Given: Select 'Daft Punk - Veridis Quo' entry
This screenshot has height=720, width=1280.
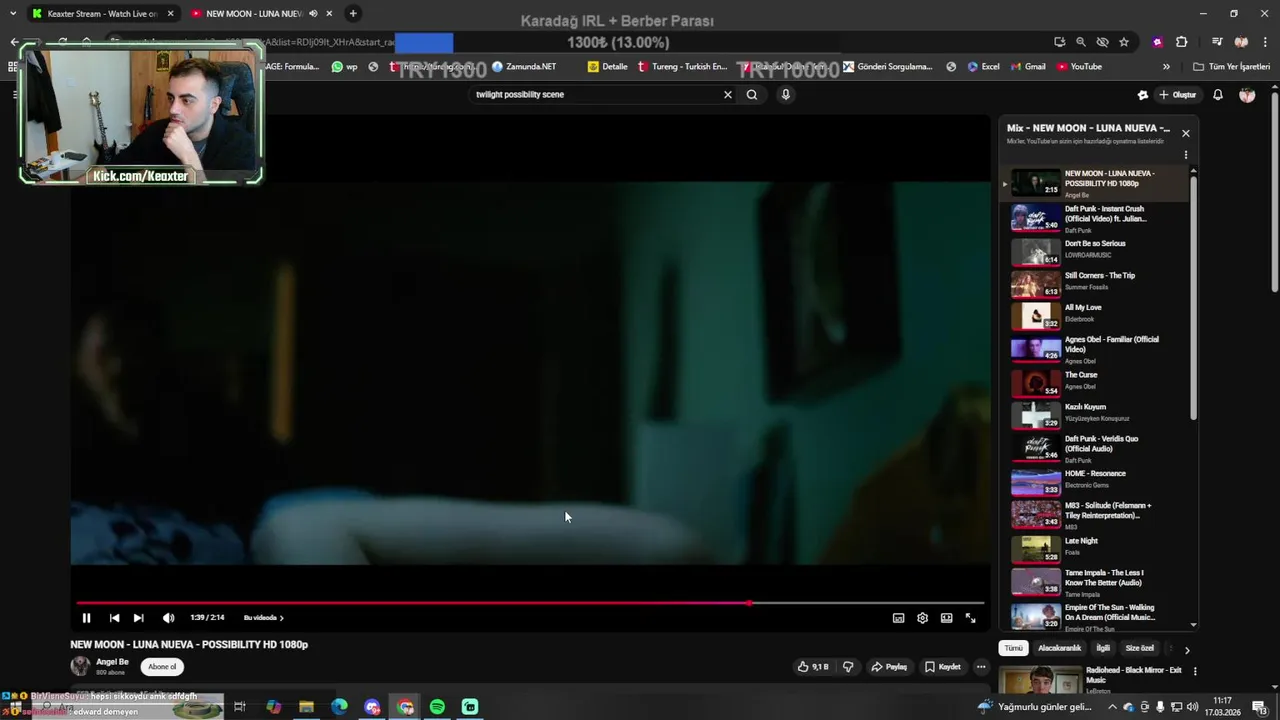Looking at the screenshot, I should click(x=1097, y=448).
